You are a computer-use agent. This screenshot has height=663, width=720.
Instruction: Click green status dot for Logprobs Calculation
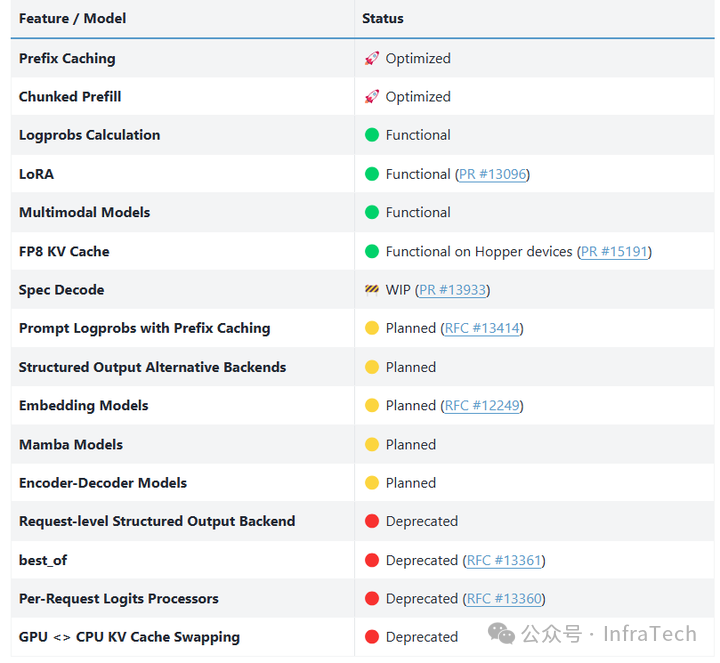pos(372,135)
